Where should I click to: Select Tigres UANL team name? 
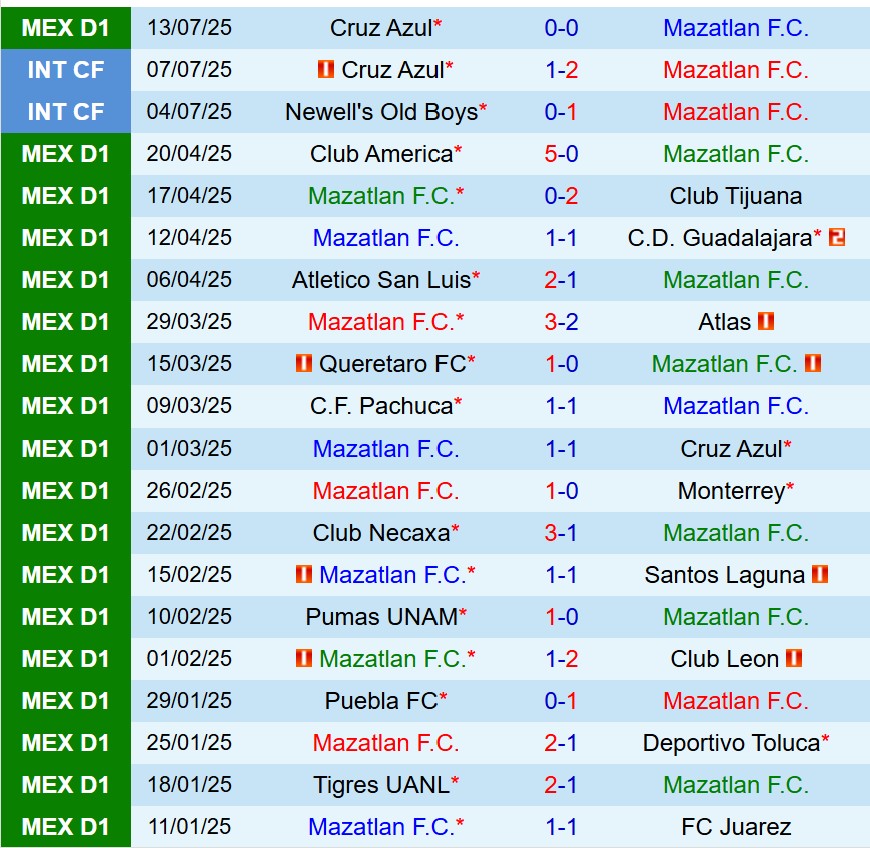pos(381,785)
